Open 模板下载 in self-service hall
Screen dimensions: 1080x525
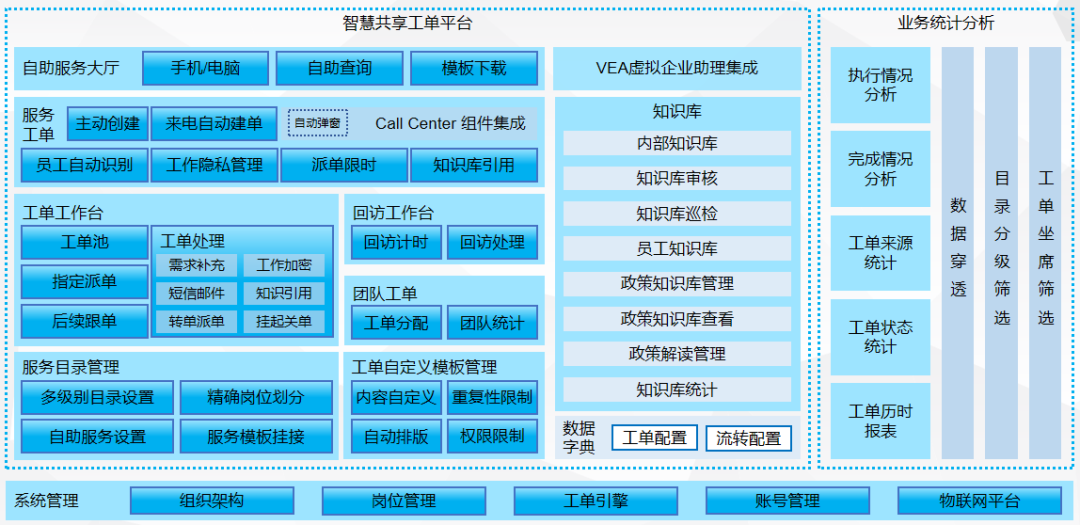(x=473, y=69)
